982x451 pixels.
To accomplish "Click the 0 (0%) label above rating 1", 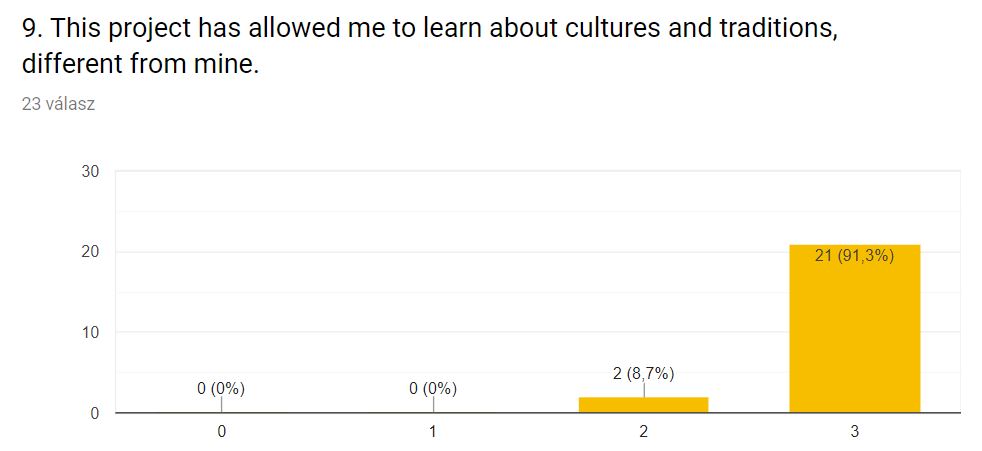I will 433,388.
